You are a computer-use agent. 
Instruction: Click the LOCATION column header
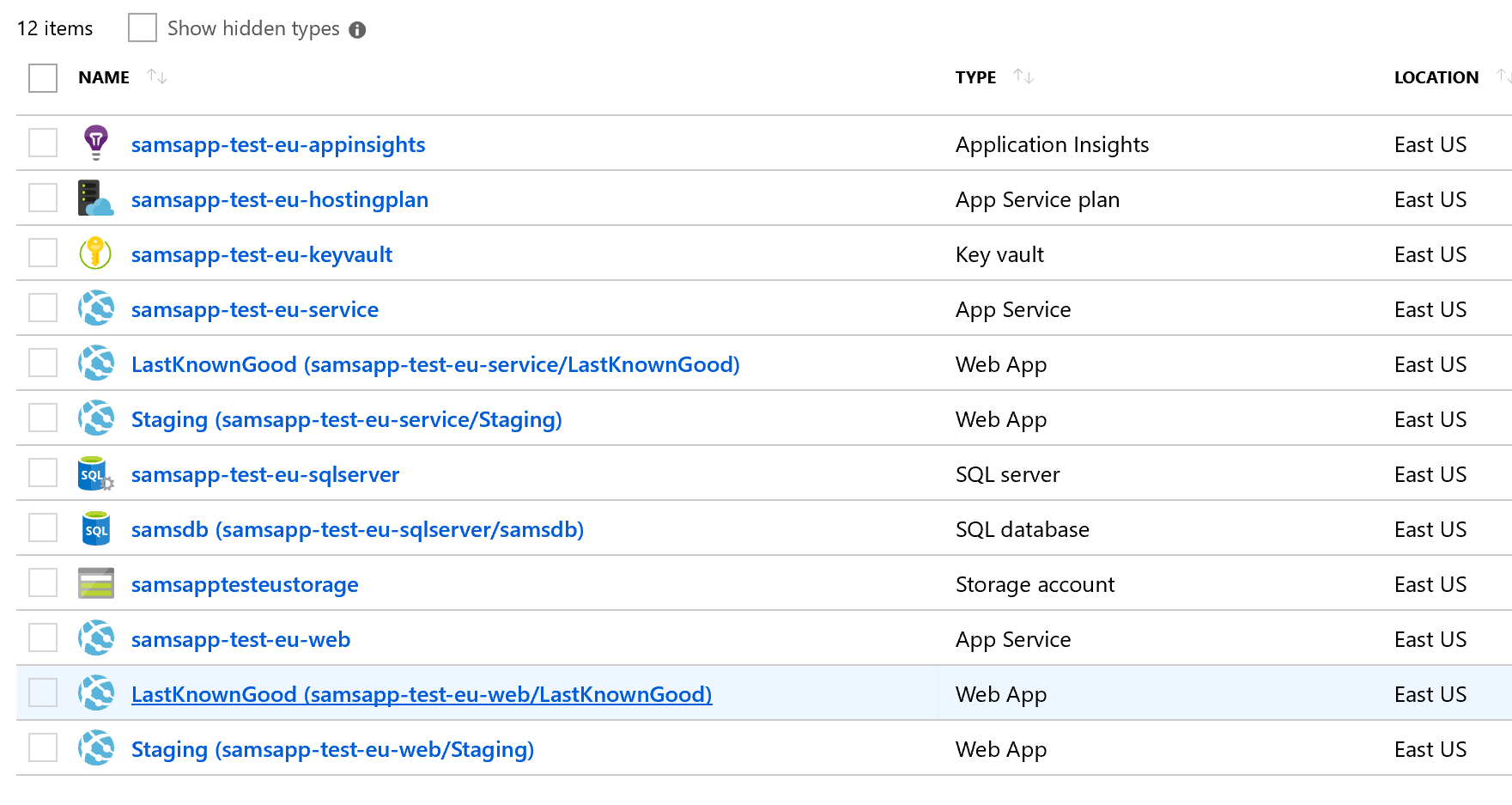click(1436, 77)
